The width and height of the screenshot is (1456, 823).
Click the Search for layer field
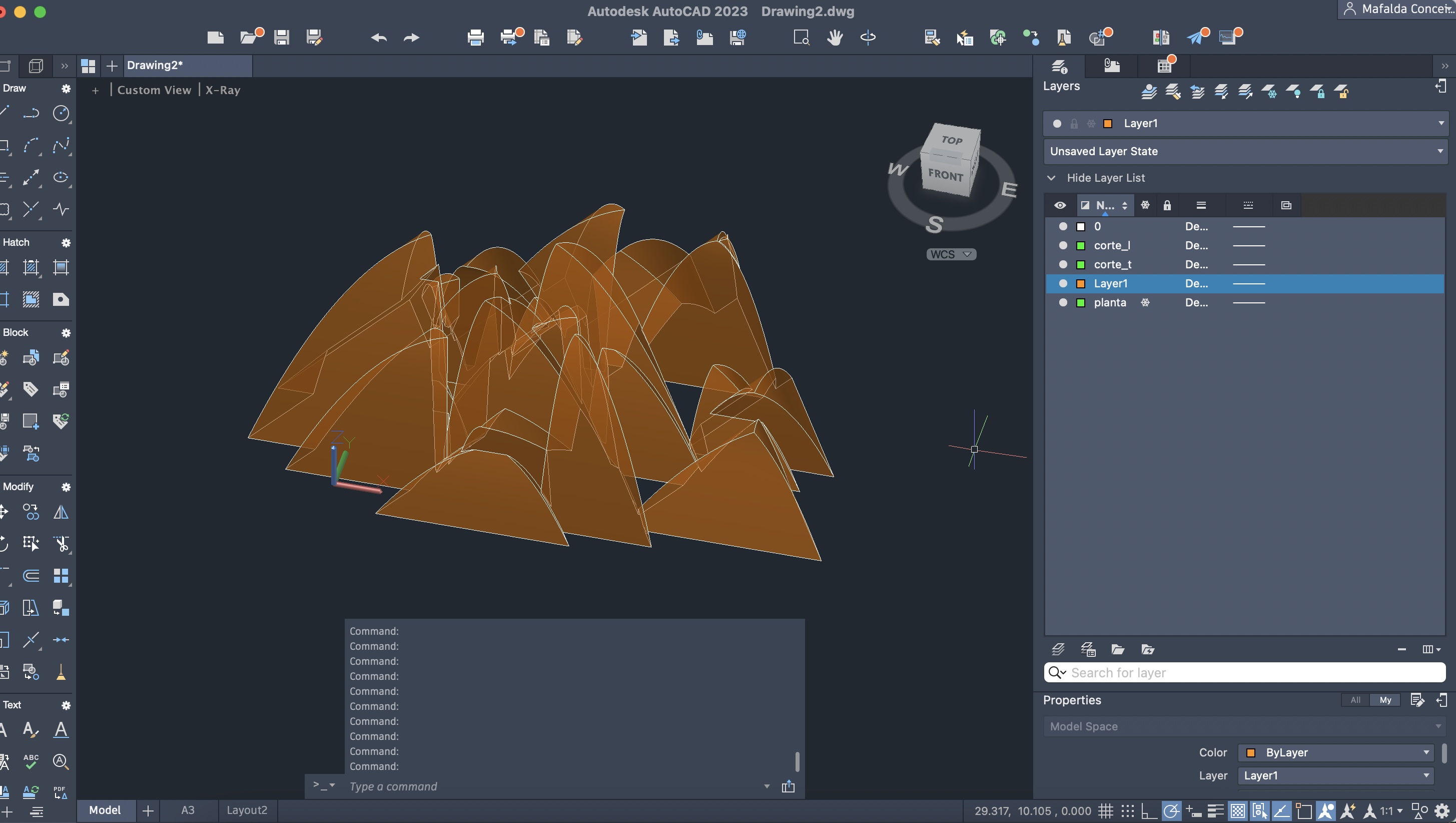pyautogui.click(x=1243, y=672)
